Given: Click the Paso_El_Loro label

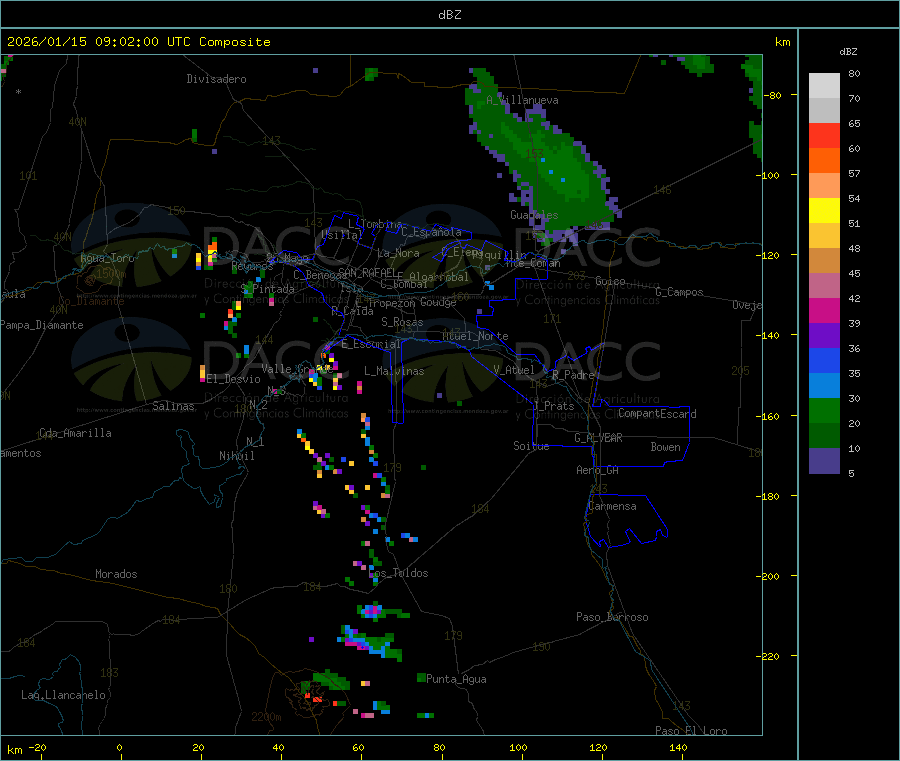Looking at the screenshot, I should [x=691, y=731].
